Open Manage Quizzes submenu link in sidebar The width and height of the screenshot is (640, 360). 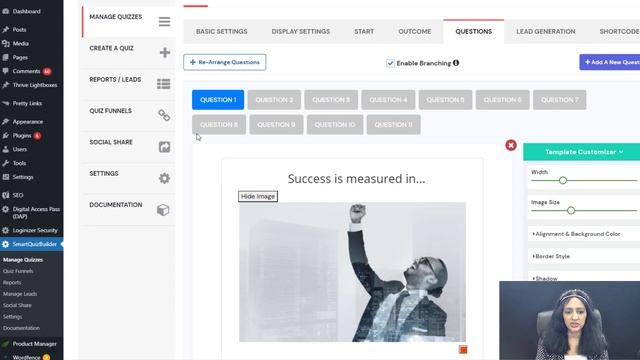pos(23,260)
